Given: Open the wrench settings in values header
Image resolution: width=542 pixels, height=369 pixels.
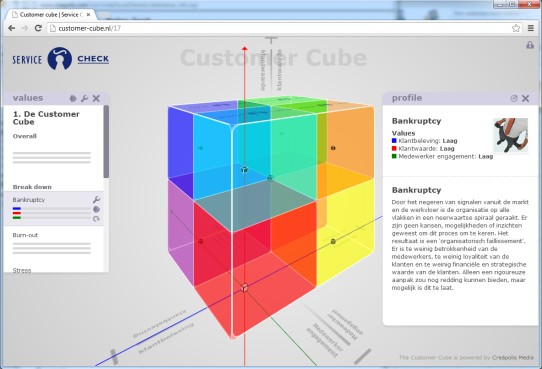Looking at the screenshot, I should pyautogui.click(x=84, y=98).
